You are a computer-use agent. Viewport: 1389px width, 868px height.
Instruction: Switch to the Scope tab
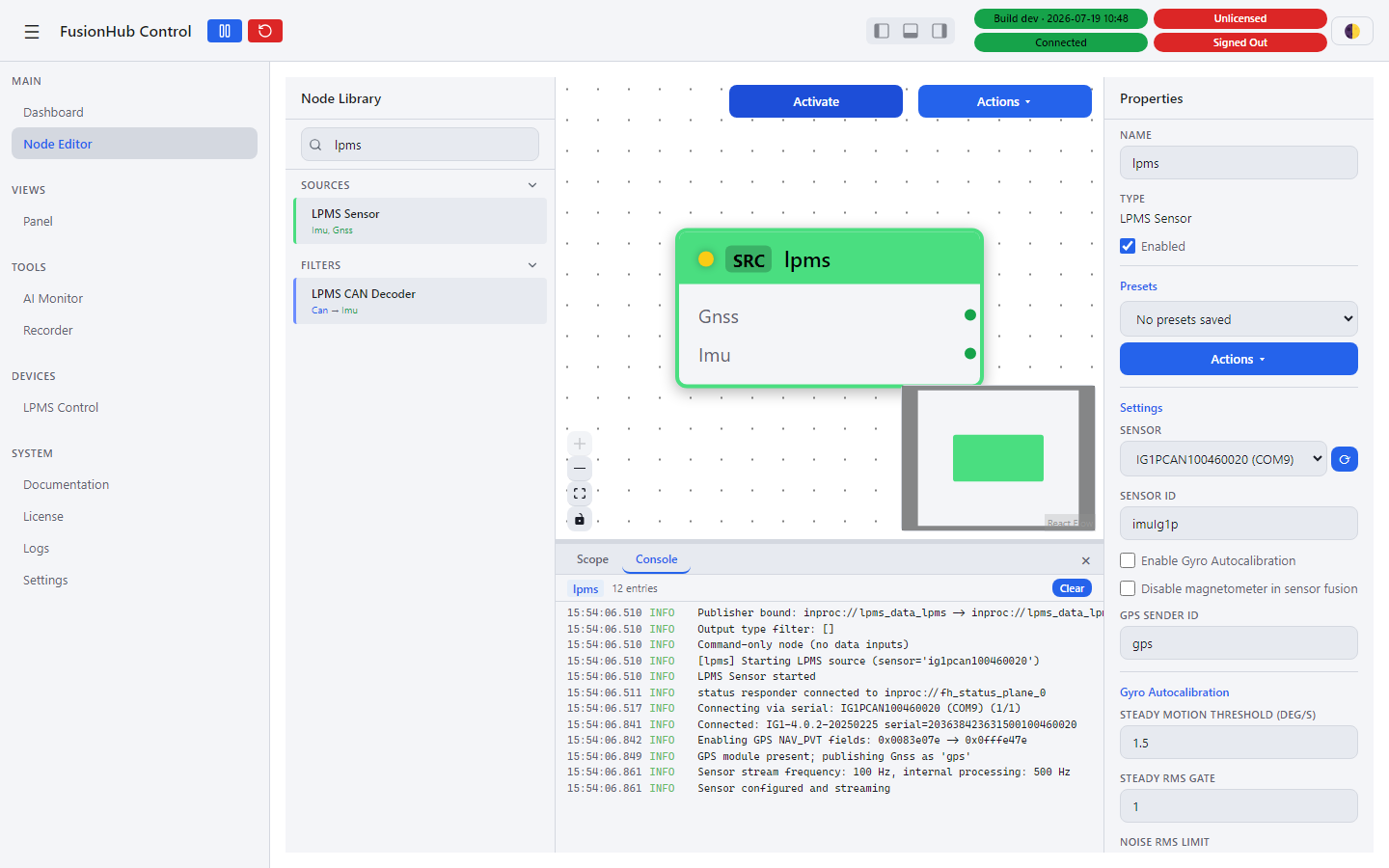(x=592, y=559)
